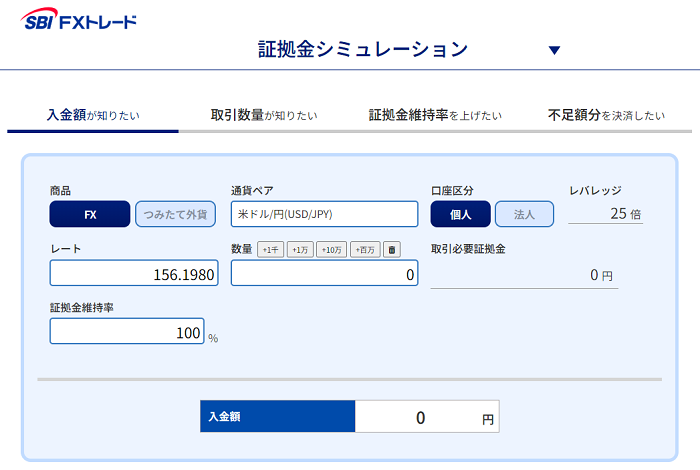Focus the レート input field
The image size is (700, 470).
(x=134, y=273)
